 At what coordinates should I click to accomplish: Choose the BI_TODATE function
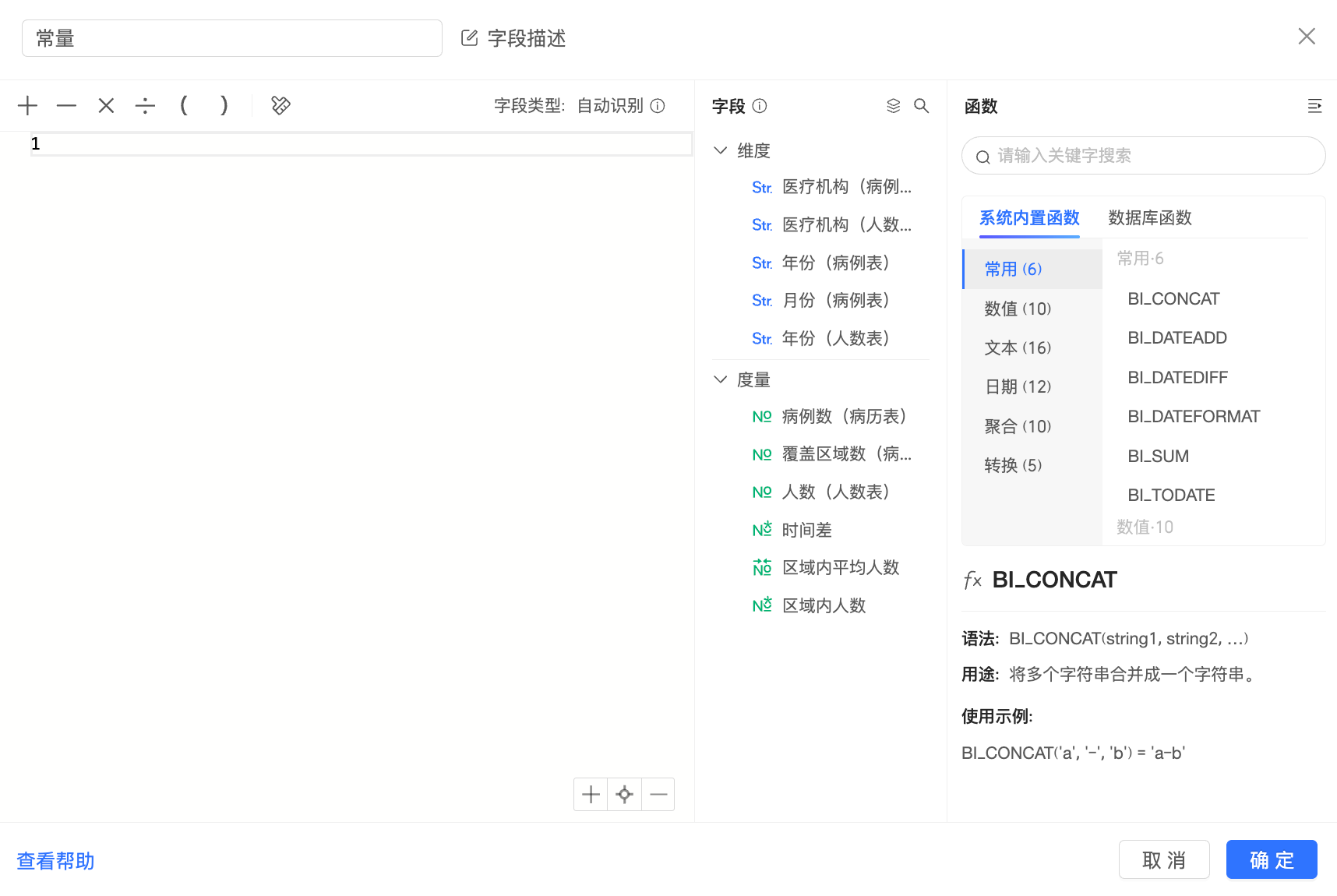click(x=1172, y=496)
